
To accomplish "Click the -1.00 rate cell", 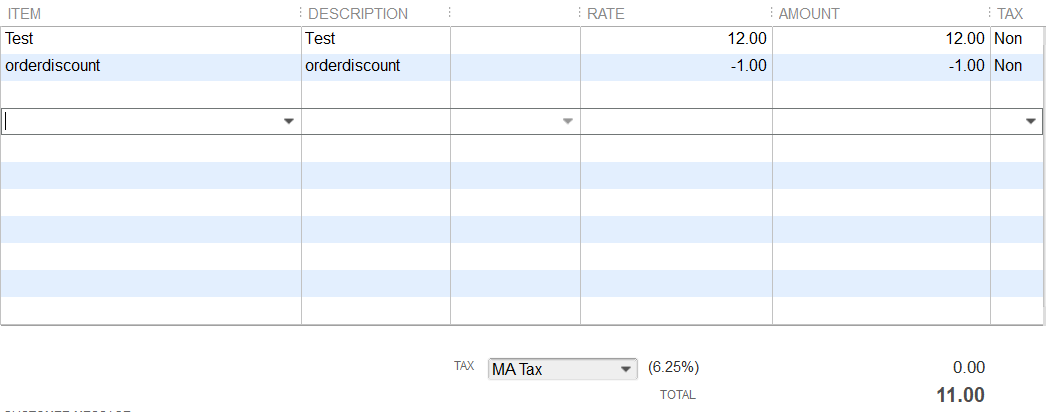I will click(x=676, y=66).
